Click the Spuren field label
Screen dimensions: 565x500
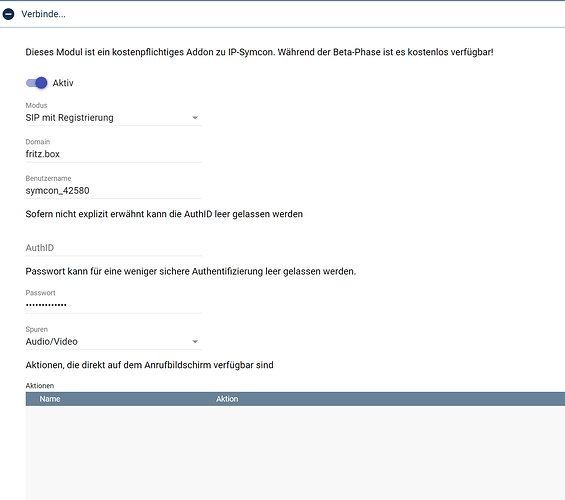36,329
